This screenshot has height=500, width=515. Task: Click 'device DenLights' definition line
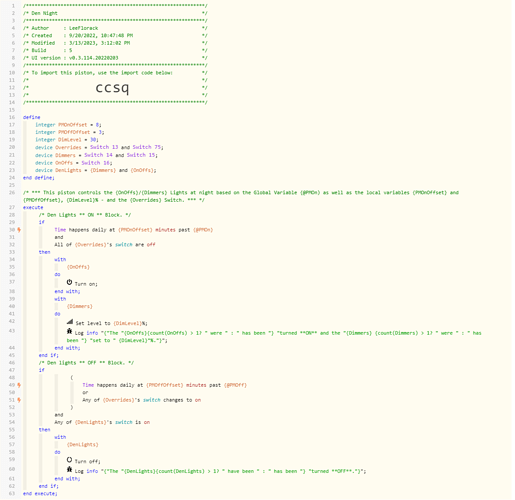96,170
